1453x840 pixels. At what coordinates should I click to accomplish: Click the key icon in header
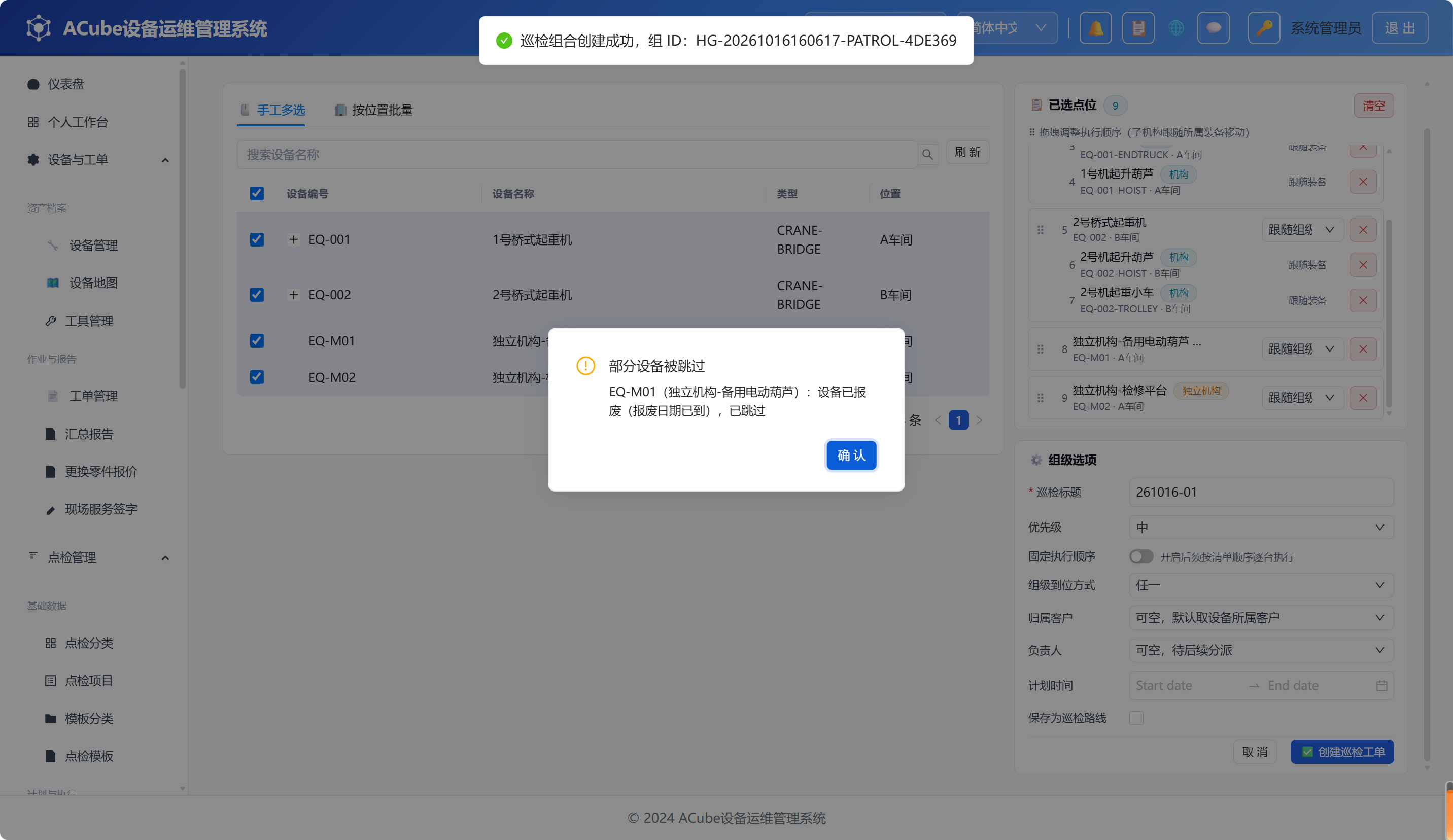[1264, 28]
